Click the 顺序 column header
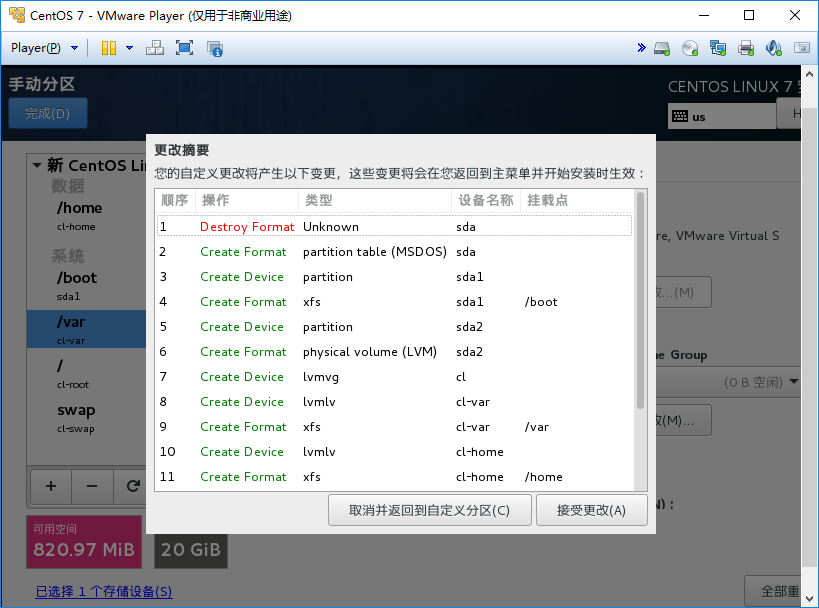The width and height of the screenshot is (819, 608). click(x=175, y=200)
